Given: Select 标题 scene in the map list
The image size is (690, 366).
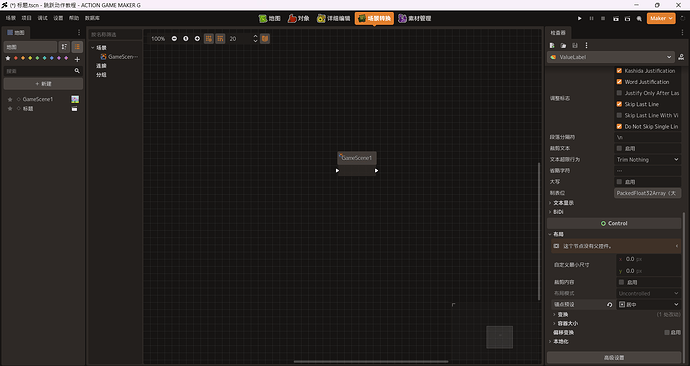Looking at the screenshot, I should pyautogui.click(x=28, y=109).
